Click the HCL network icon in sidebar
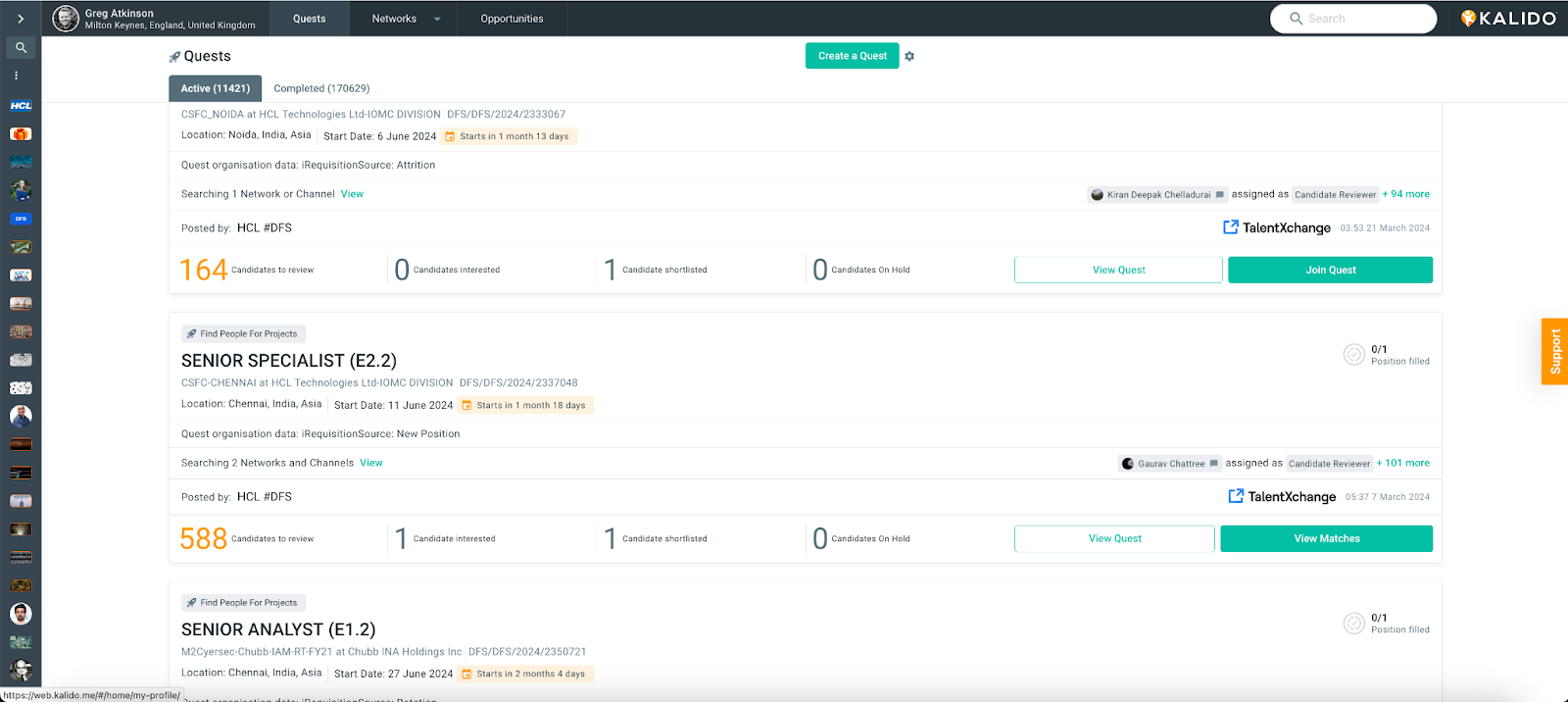 point(21,106)
